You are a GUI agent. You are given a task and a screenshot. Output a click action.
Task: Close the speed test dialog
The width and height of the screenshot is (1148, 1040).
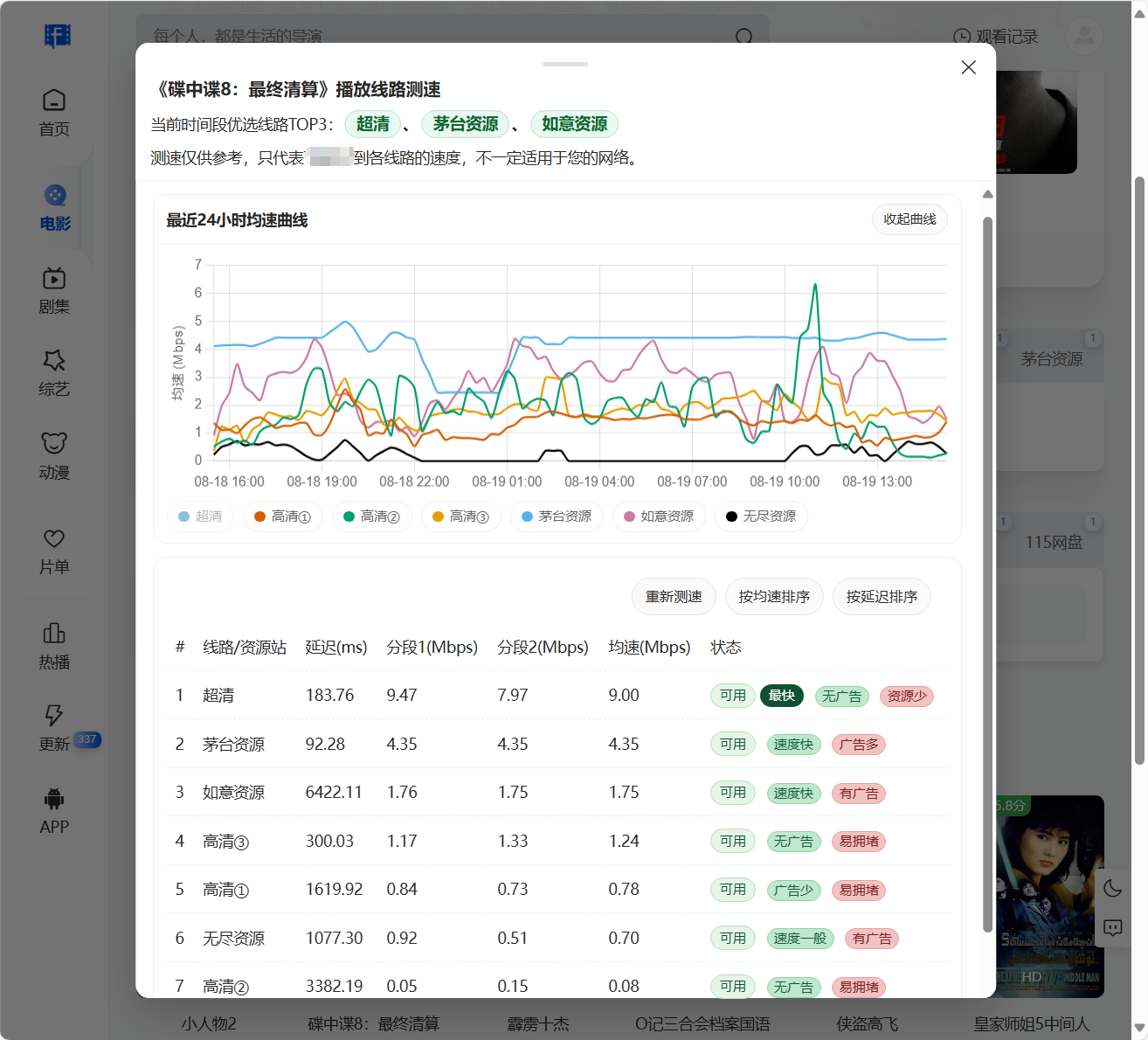(968, 67)
